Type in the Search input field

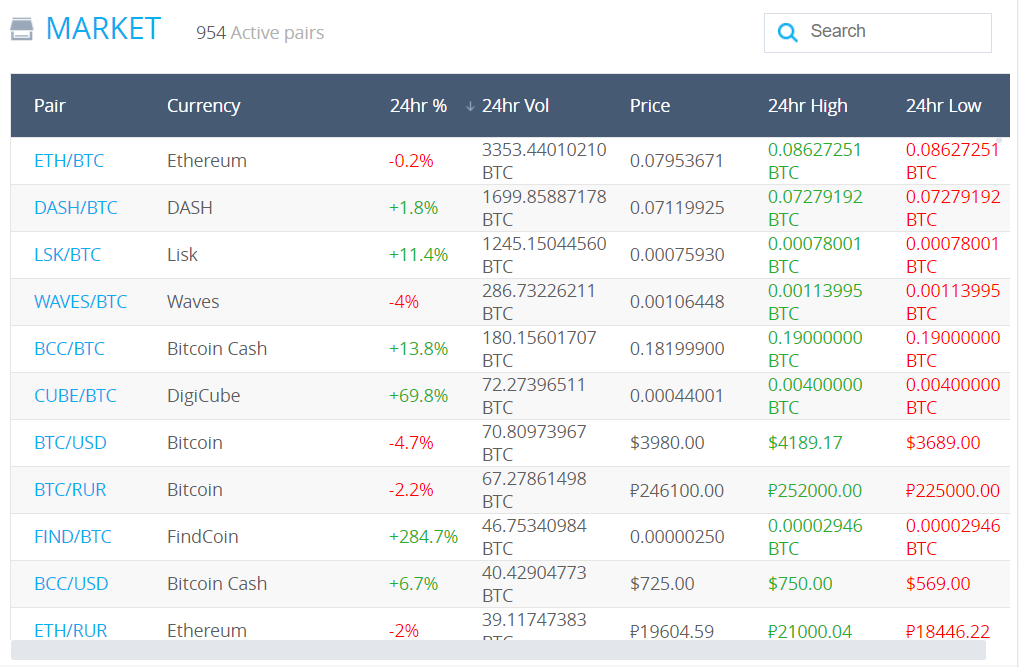[895, 32]
